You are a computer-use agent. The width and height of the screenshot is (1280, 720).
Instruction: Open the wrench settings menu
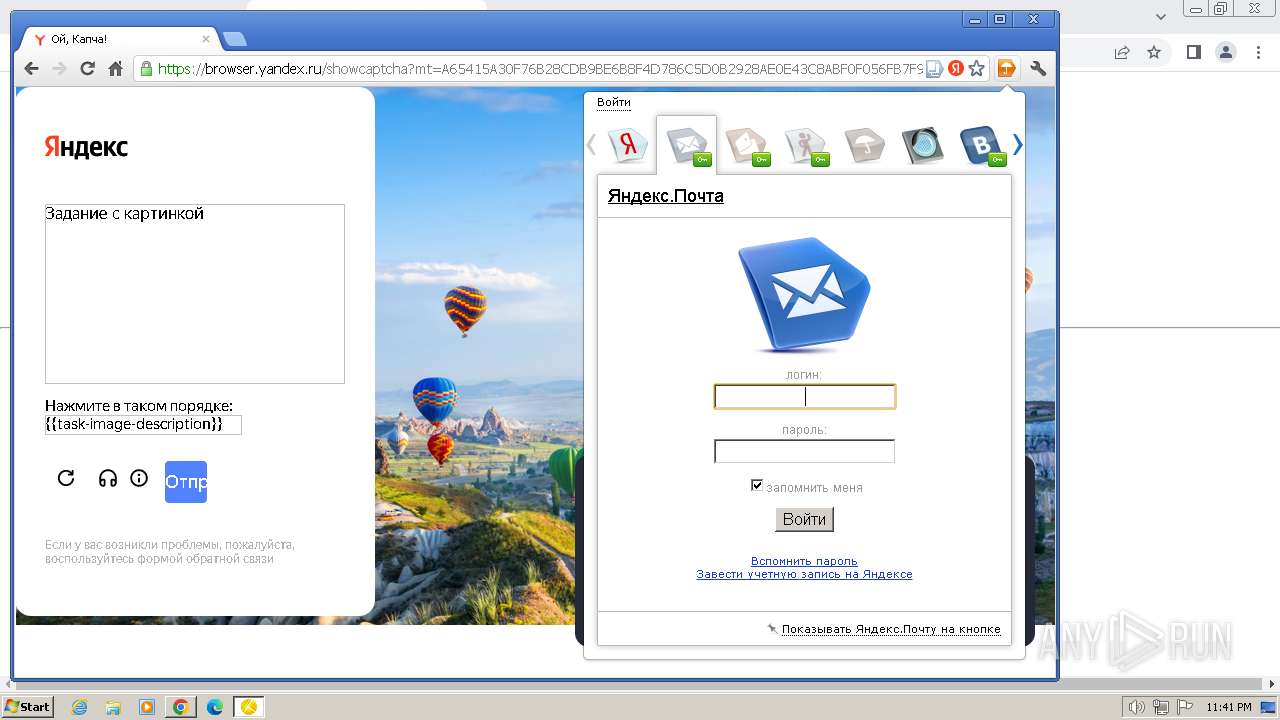pos(1038,68)
